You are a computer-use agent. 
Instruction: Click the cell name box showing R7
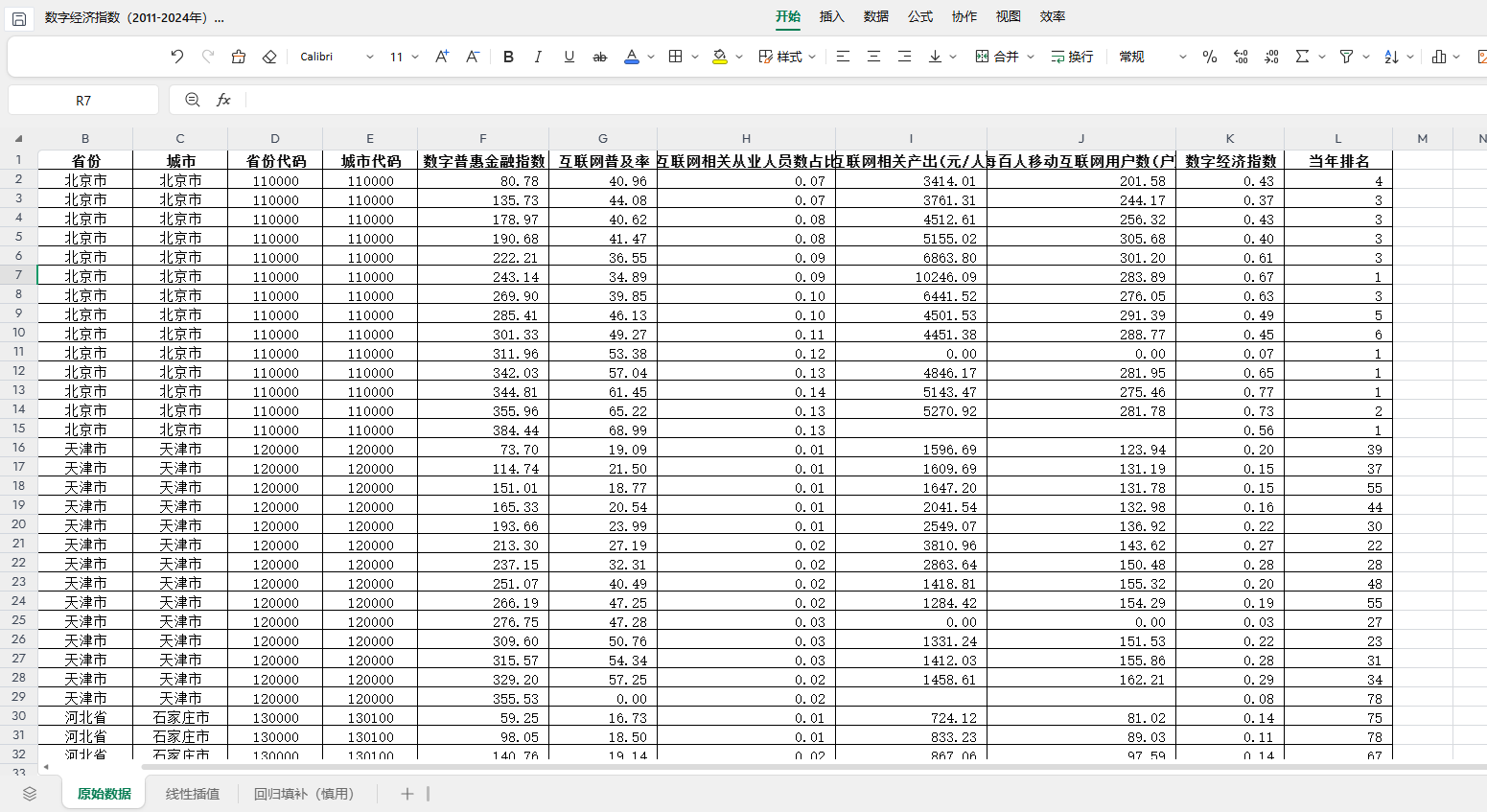click(83, 100)
